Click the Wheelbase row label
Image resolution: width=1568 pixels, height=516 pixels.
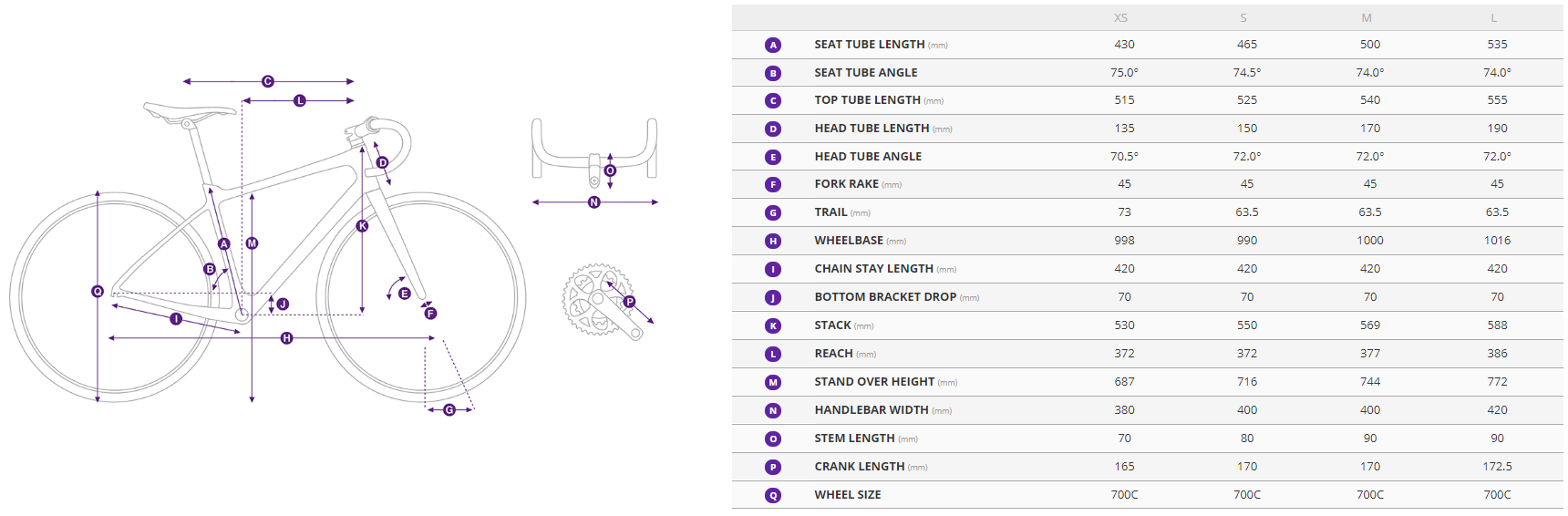click(x=849, y=241)
